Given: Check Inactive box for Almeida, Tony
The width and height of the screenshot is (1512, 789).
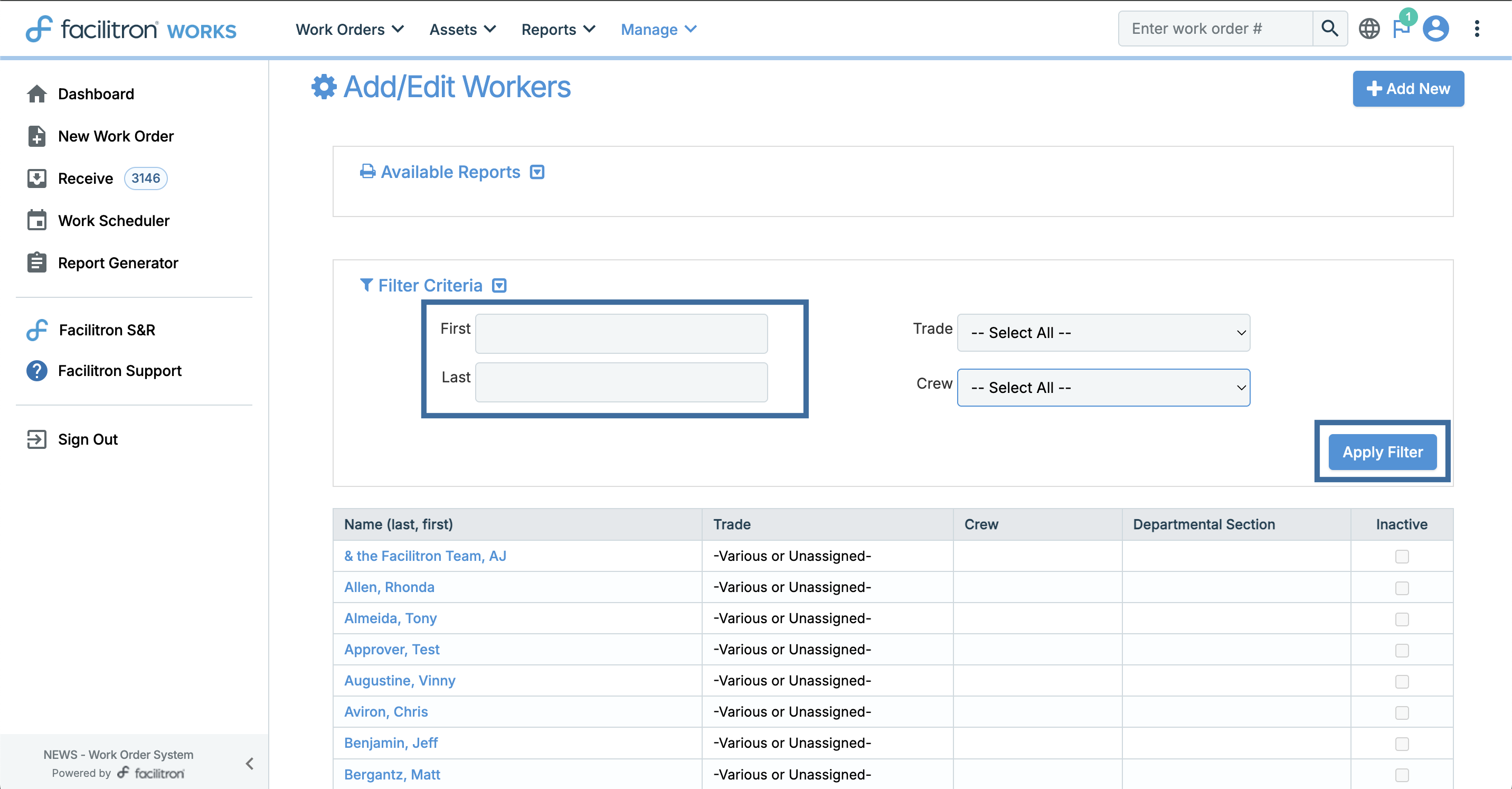Looking at the screenshot, I should (1402, 619).
